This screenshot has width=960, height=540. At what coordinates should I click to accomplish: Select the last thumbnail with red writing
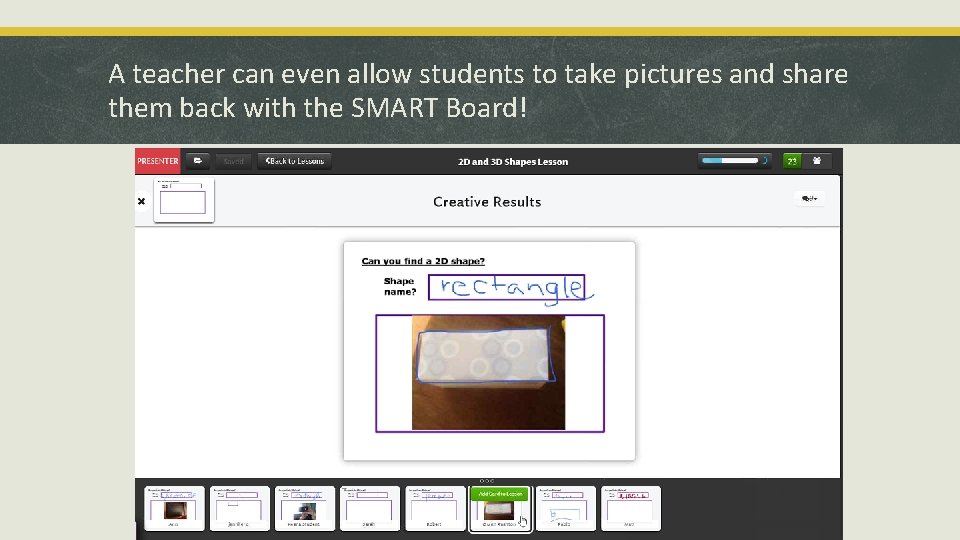click(631, 508)
